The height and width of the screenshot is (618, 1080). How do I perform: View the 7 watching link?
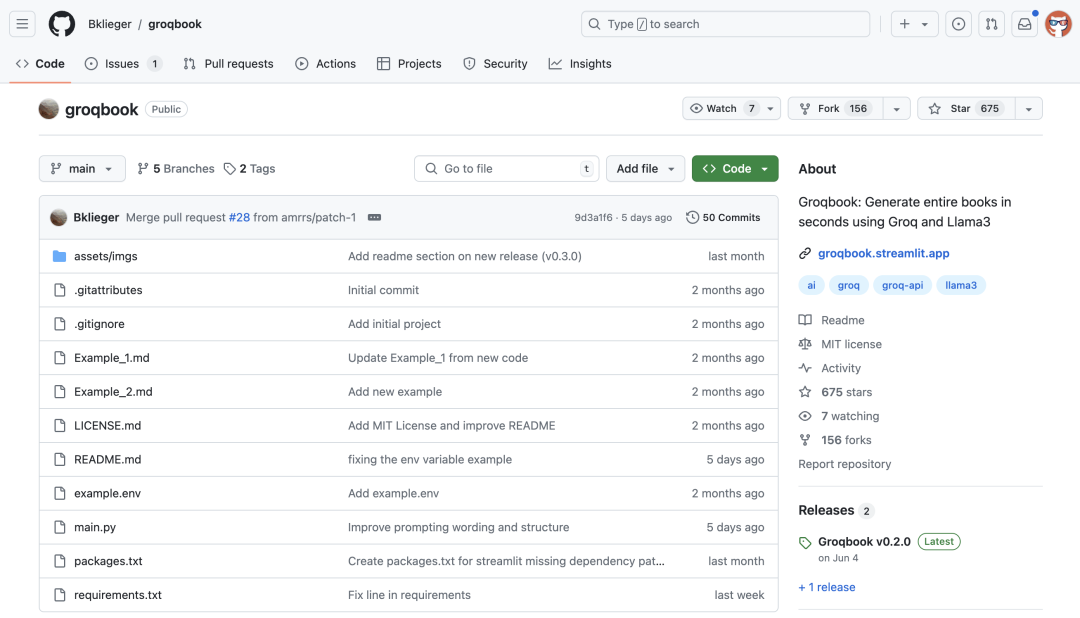[839, 417]
